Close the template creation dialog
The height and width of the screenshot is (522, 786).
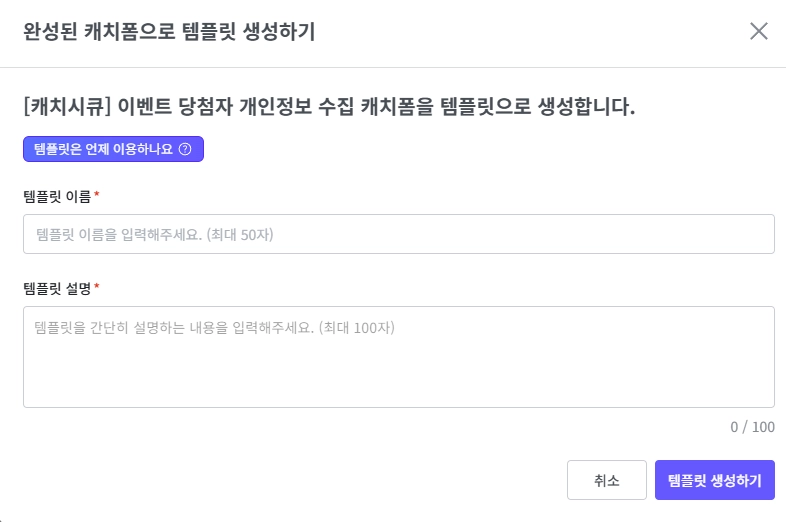759,31
